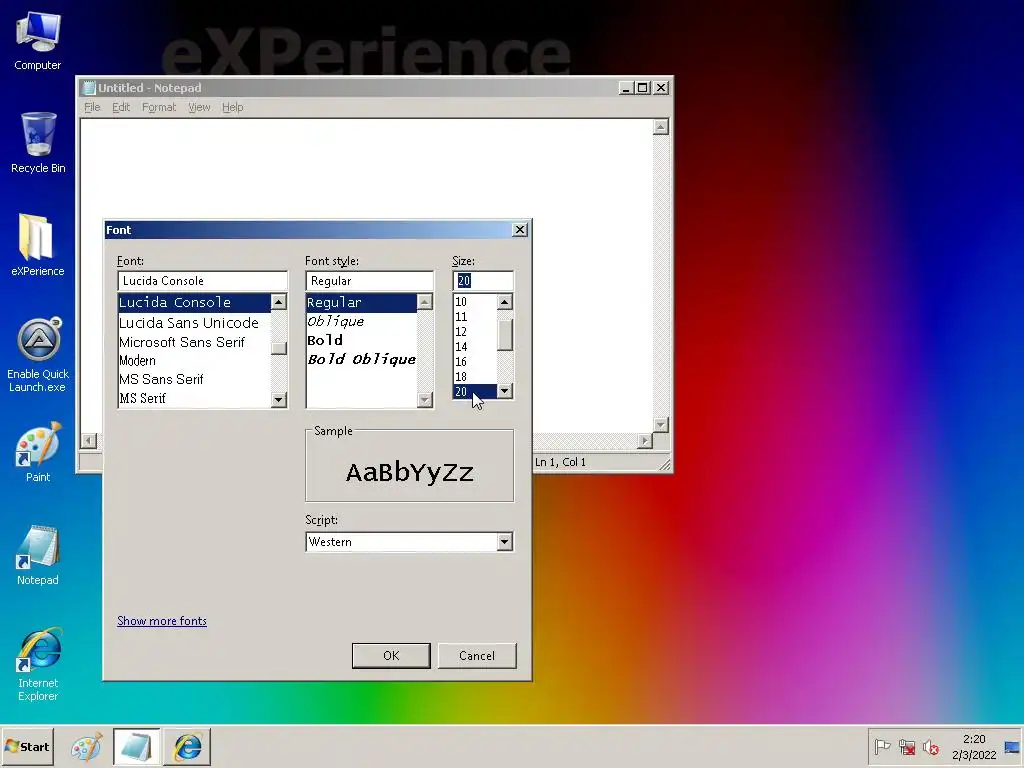Launch Paint from the taskbar

pyautogui.click(x=86, y=746)
